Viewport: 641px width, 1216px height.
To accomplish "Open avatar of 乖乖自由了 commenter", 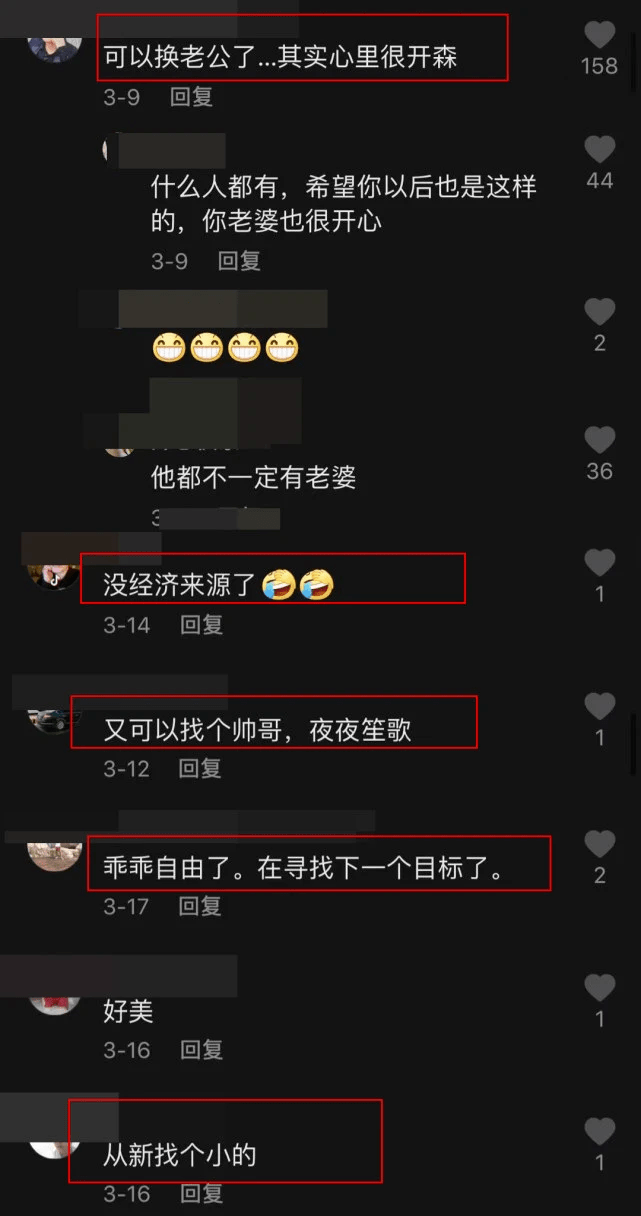I will 54,857.
